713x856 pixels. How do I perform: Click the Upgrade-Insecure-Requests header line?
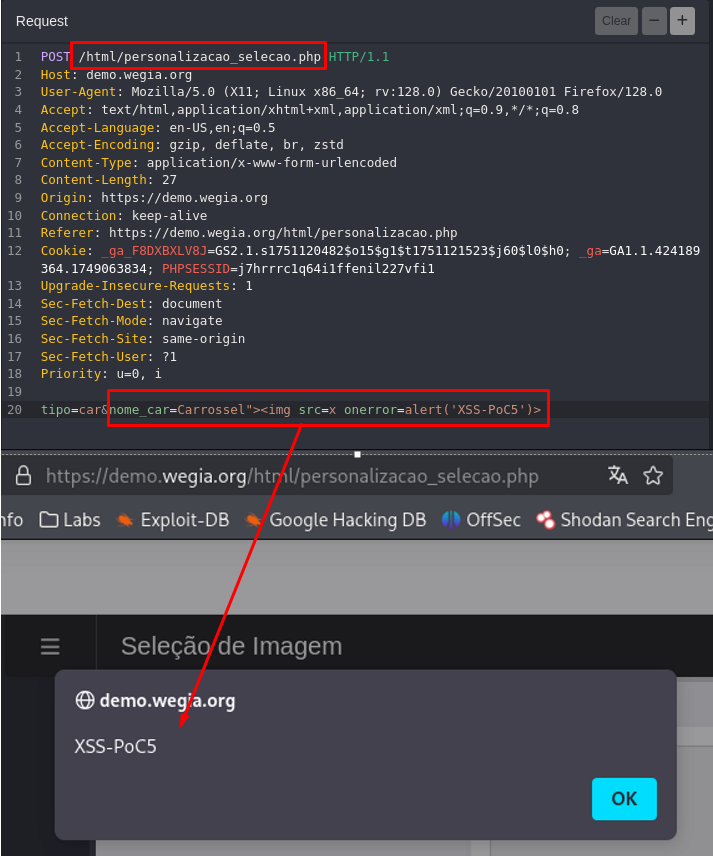[146, 286]
